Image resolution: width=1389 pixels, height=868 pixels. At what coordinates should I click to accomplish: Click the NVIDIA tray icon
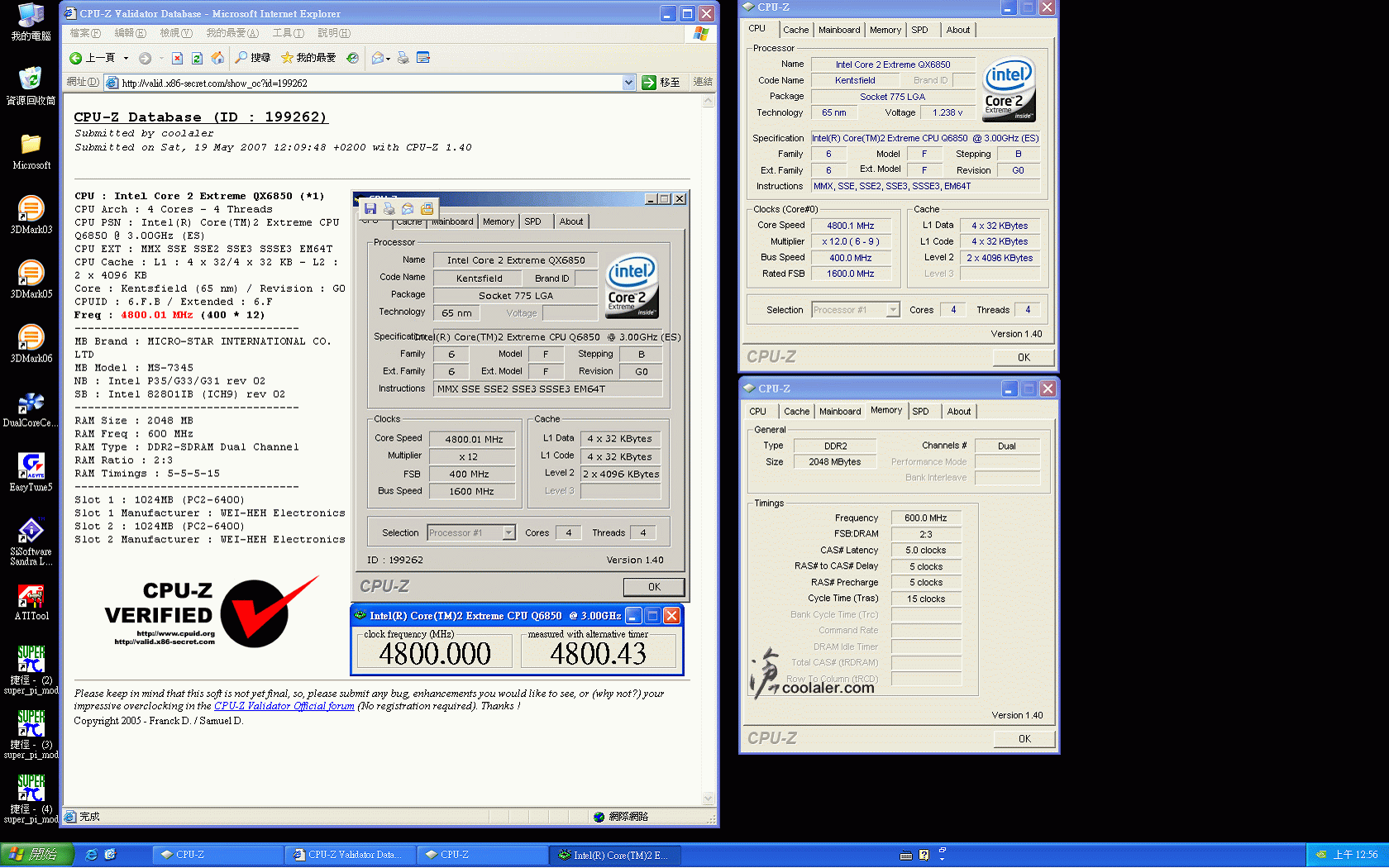[x=1321, y=855]
